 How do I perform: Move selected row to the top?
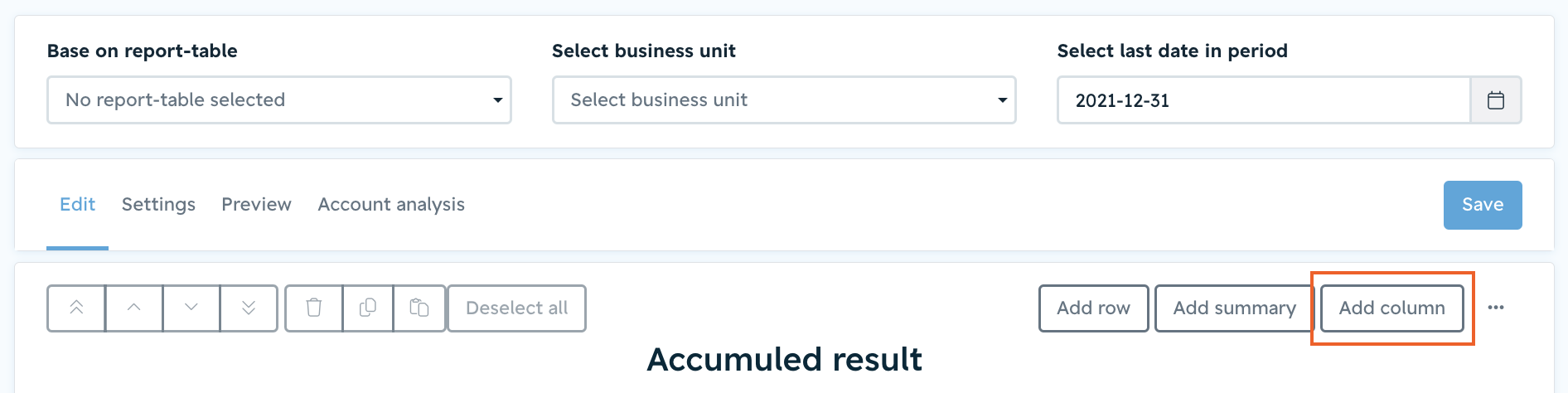click(76, 308)
